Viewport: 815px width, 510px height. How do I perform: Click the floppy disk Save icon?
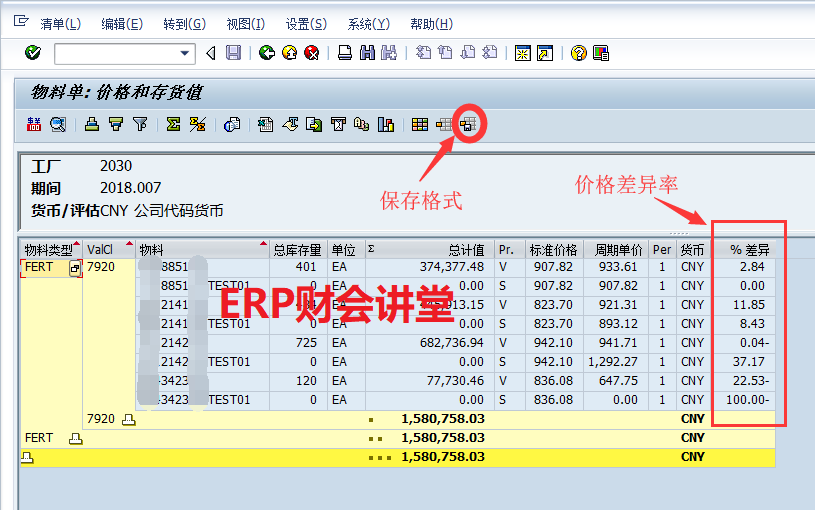coord(233,53)
